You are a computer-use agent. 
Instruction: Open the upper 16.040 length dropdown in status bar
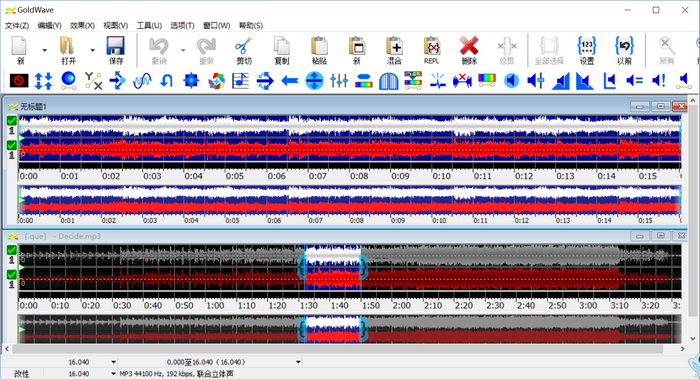[113, 362]
